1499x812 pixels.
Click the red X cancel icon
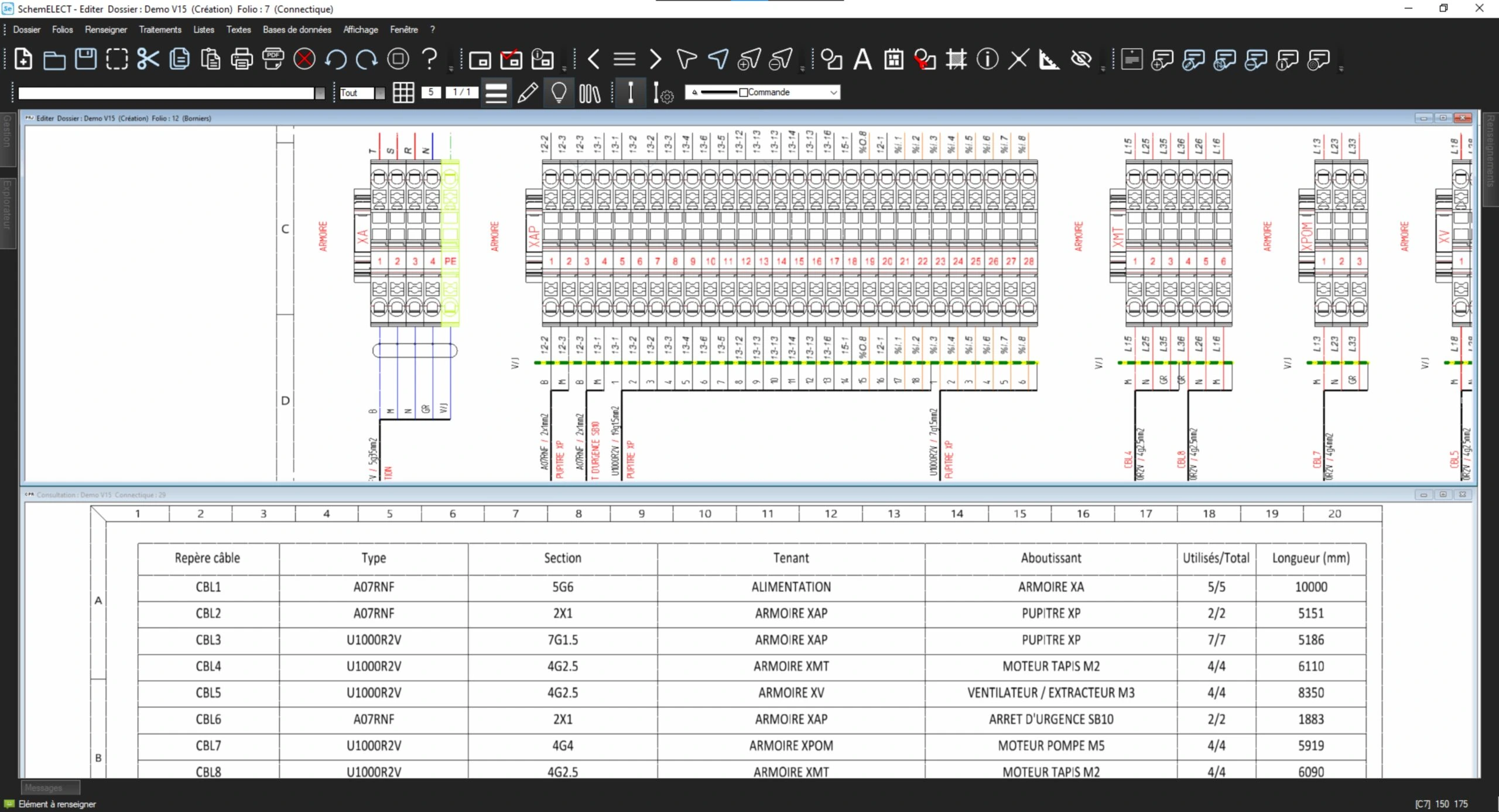pos(304,59)
